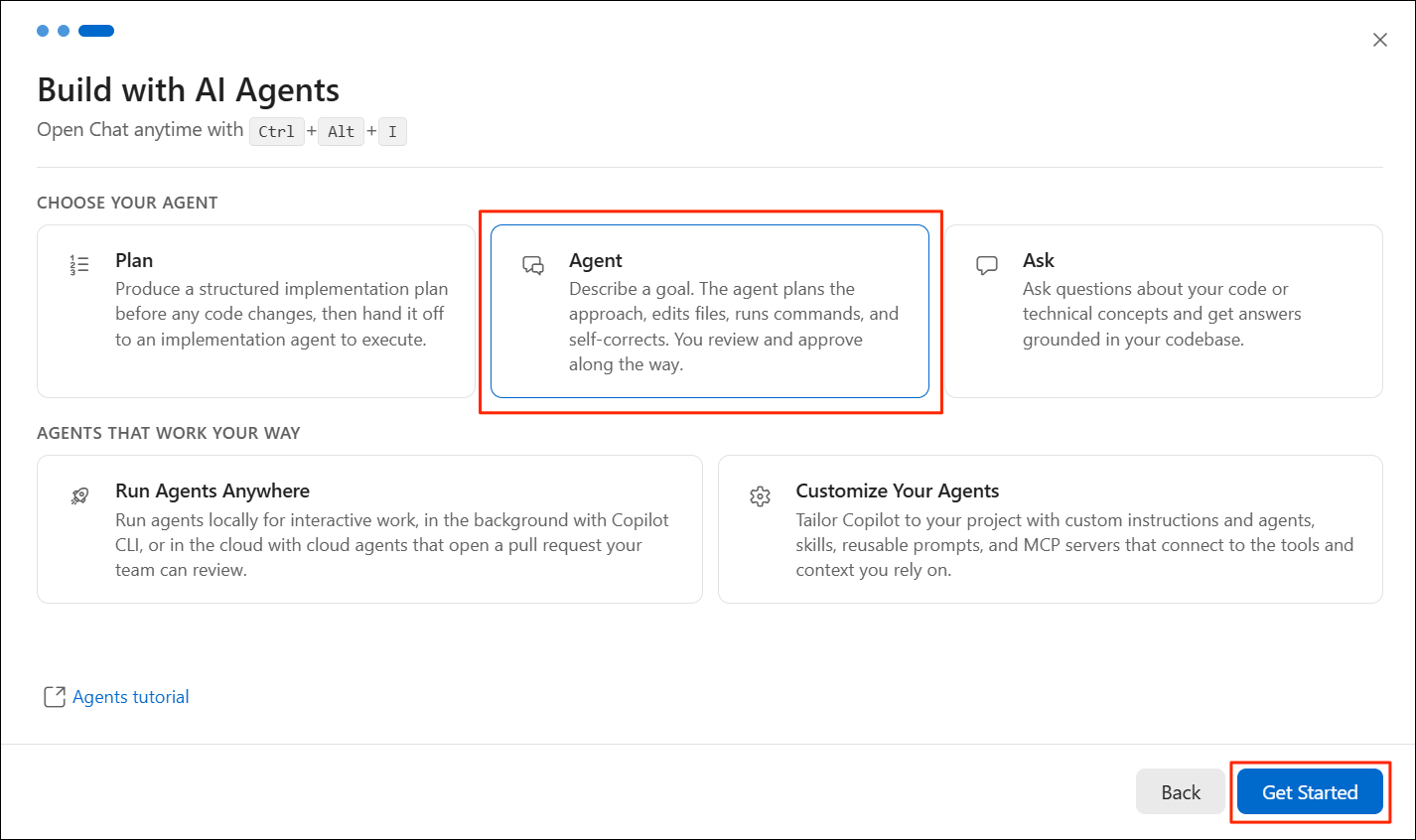Click the Get Started button

[1310, 791]
